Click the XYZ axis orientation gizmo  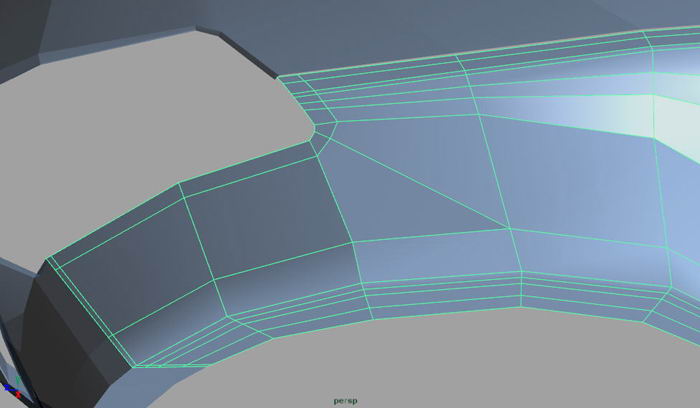pos(11,390)
